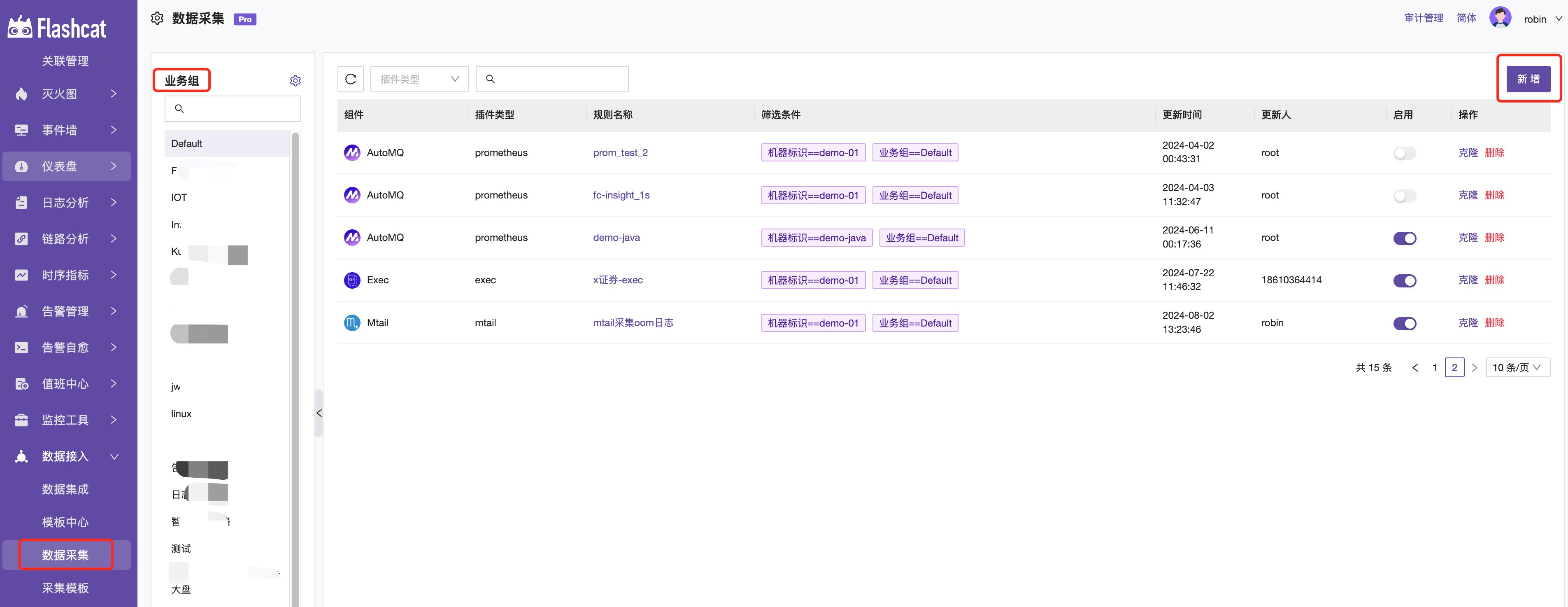Click the 机器标识==demo-java filter tag

(816, 238)
